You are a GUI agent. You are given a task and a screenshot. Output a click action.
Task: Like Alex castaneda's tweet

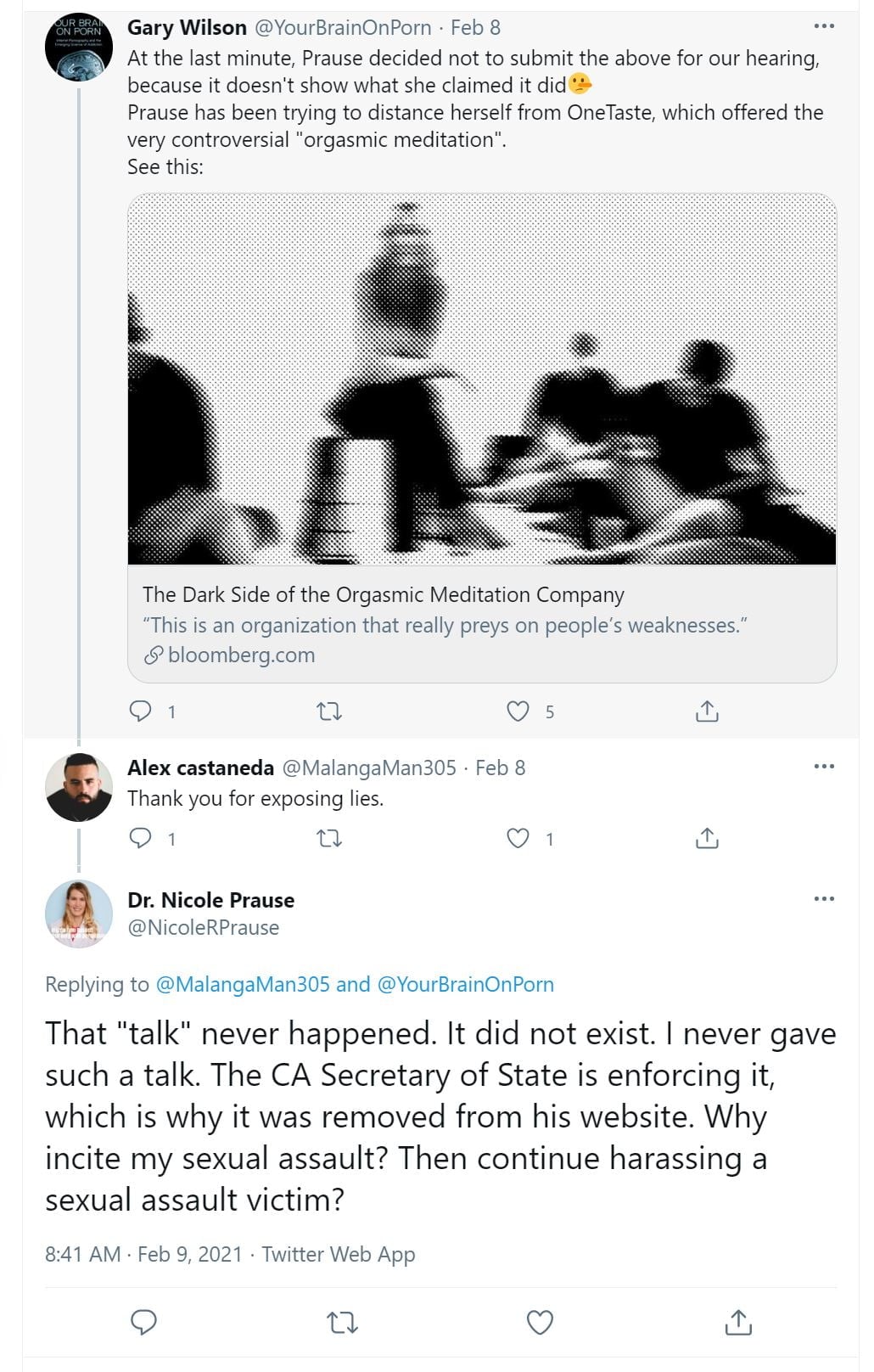(518, 839)
